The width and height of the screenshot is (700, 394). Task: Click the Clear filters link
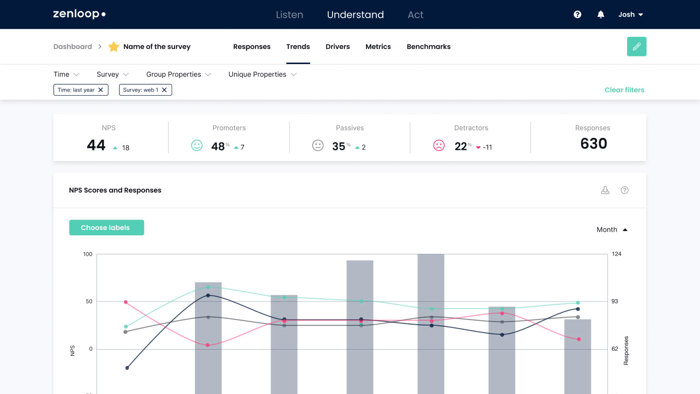click(x=624, y=90)
